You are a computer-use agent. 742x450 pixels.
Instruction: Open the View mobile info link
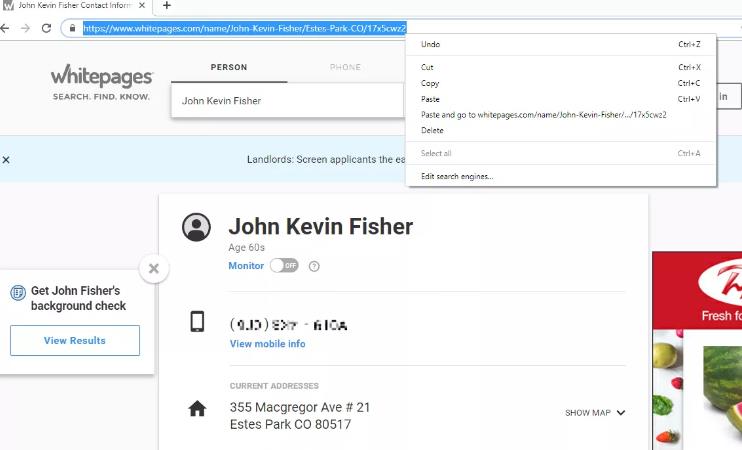[x=267, y=344]
